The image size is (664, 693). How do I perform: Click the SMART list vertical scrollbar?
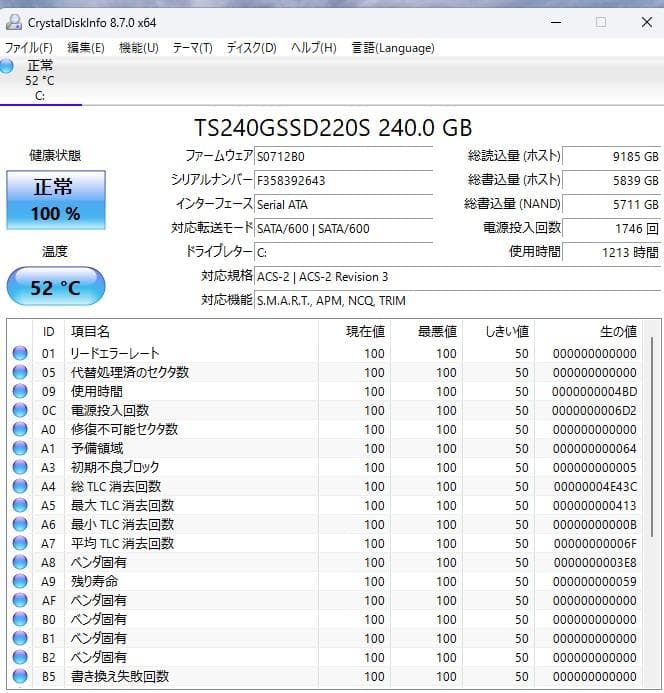(x=653, y=438)
